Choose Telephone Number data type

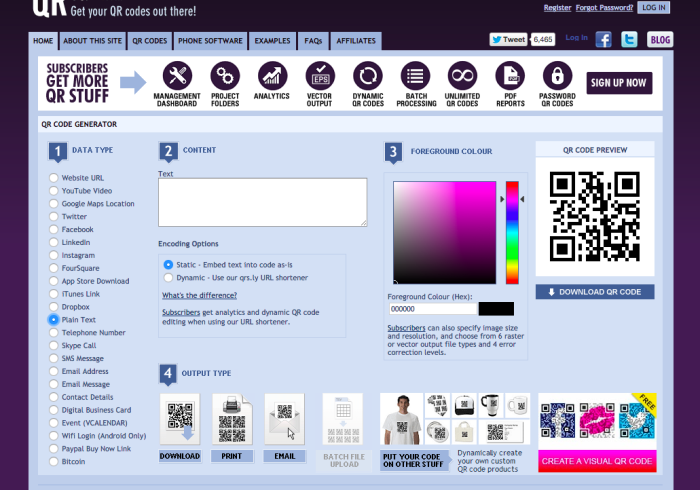coord(54,332)
